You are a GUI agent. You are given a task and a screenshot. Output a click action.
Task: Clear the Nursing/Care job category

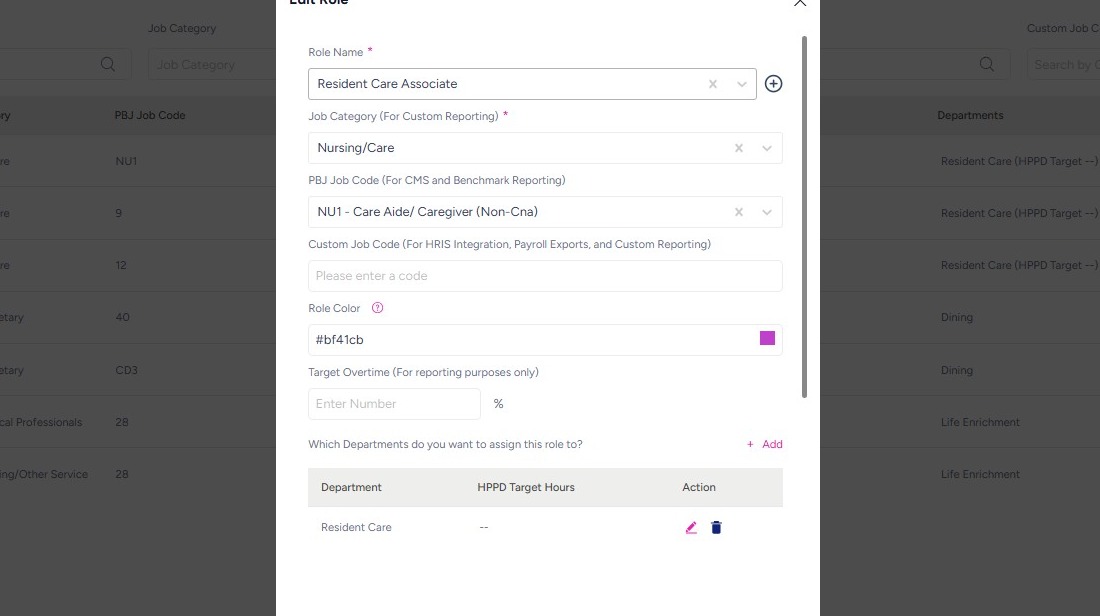coord(739,148)
